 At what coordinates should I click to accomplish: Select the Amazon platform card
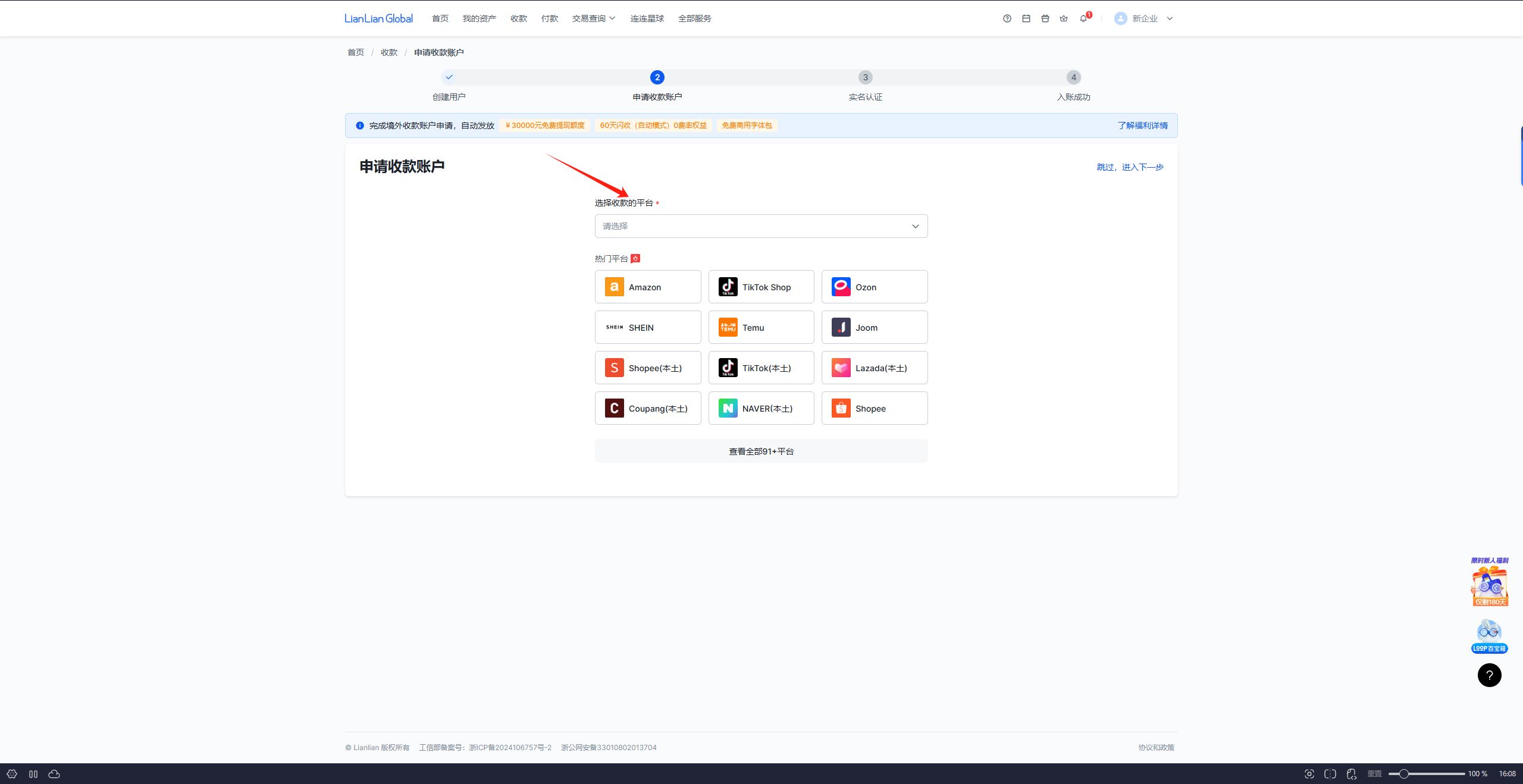(648, 287)
